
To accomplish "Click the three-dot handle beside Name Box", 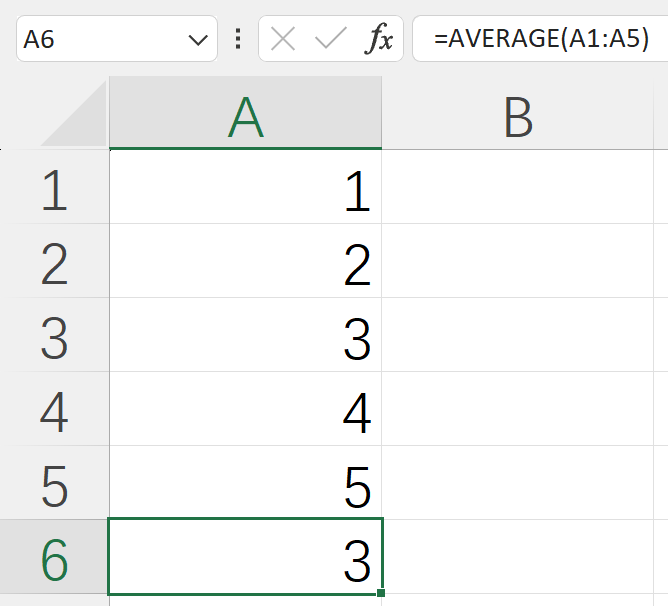I will tap(238, 39).
